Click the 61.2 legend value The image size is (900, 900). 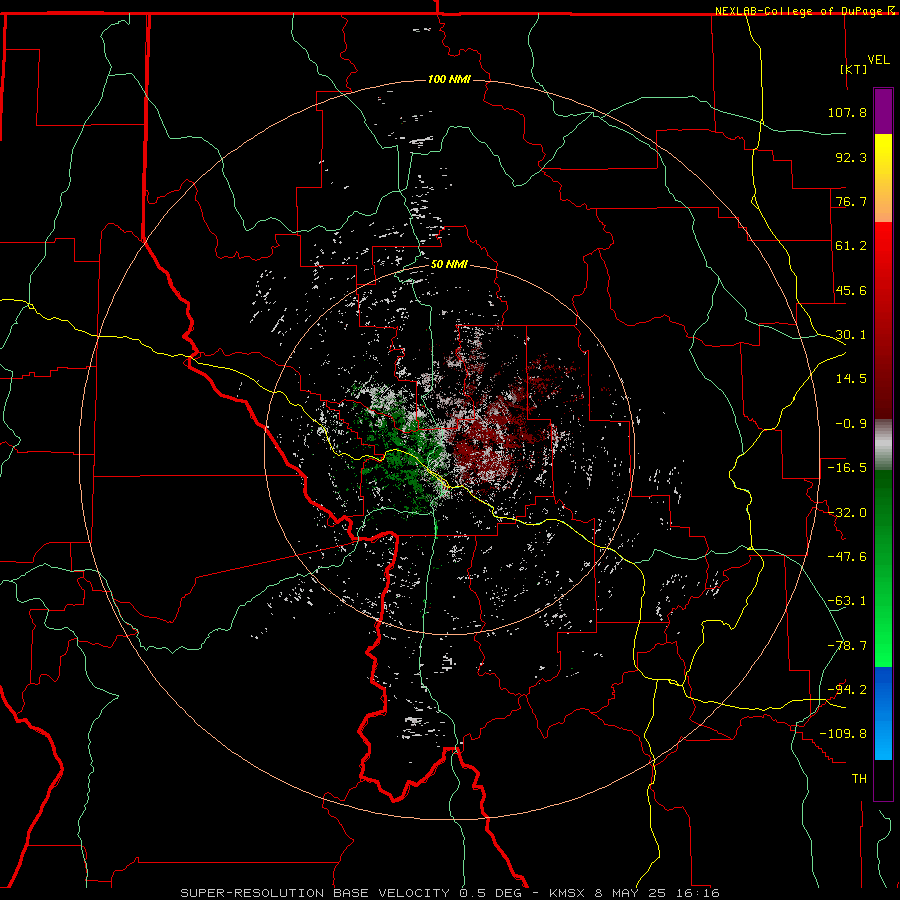point(851,246)
